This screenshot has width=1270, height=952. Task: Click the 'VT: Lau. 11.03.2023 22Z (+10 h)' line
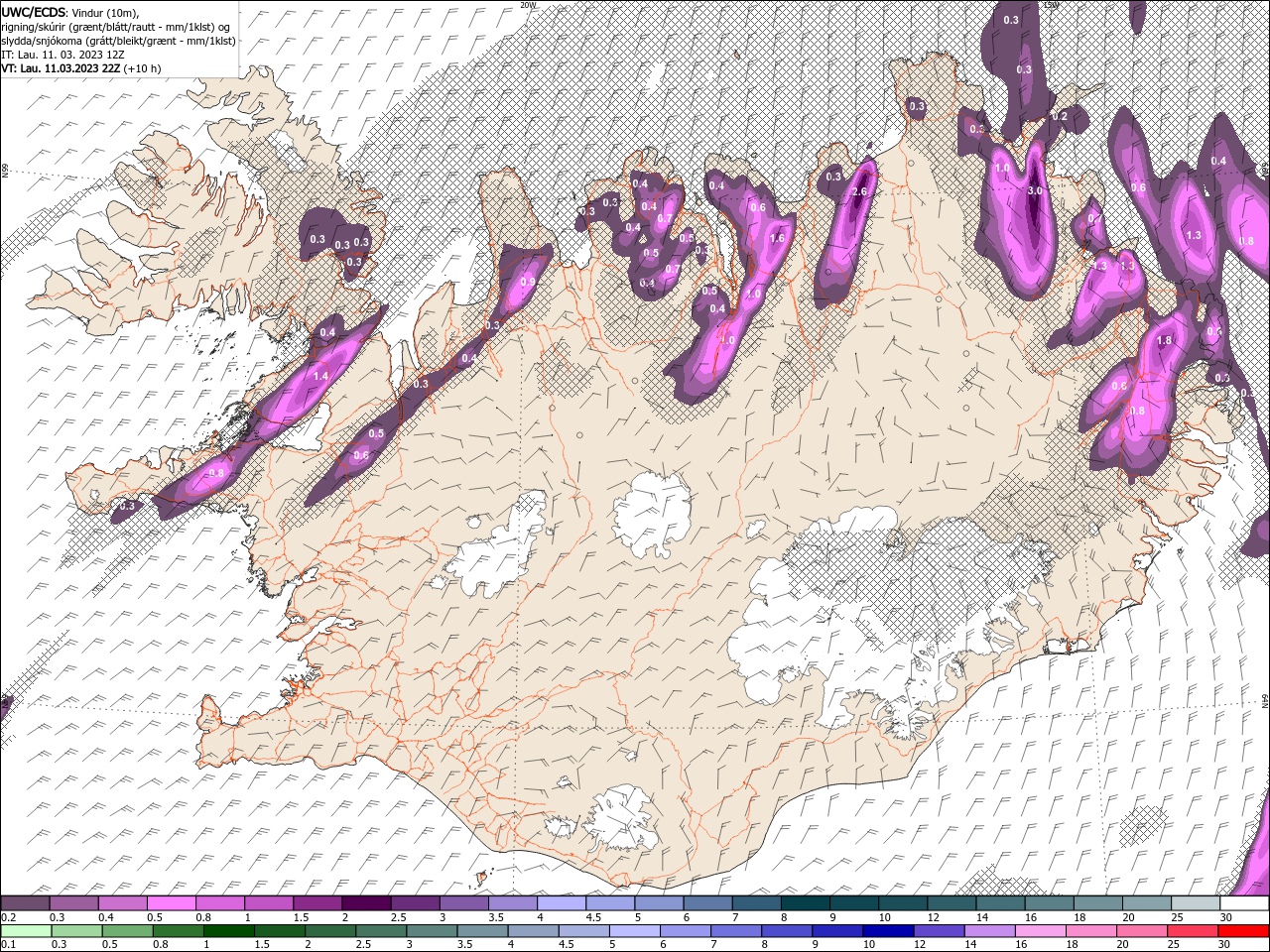(81, 68)
